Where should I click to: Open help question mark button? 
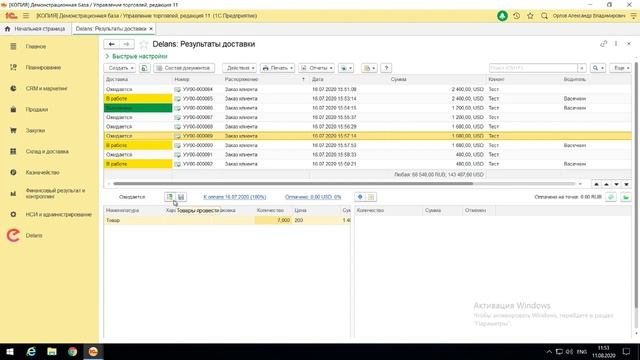coord(386,68)
